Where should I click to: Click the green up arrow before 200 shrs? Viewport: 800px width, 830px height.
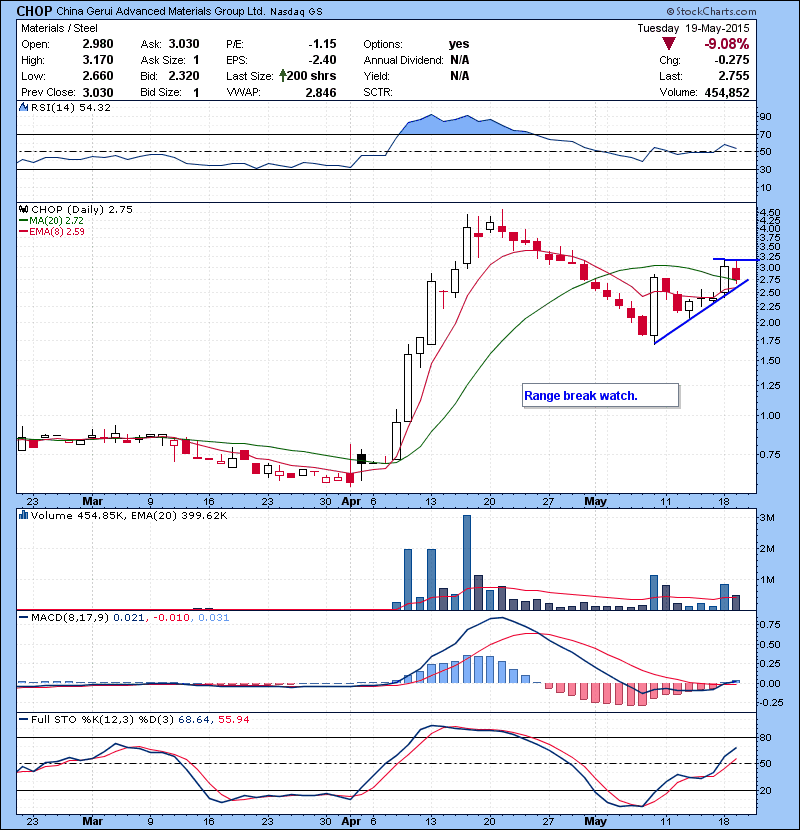[x=283, y=76]
